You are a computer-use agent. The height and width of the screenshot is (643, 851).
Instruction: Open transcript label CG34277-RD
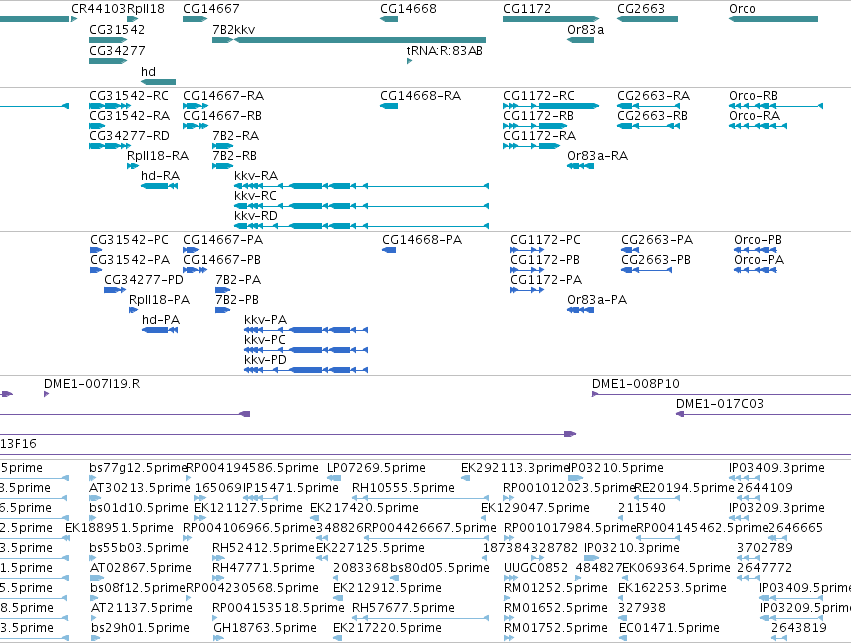click(x=129, y=136)
